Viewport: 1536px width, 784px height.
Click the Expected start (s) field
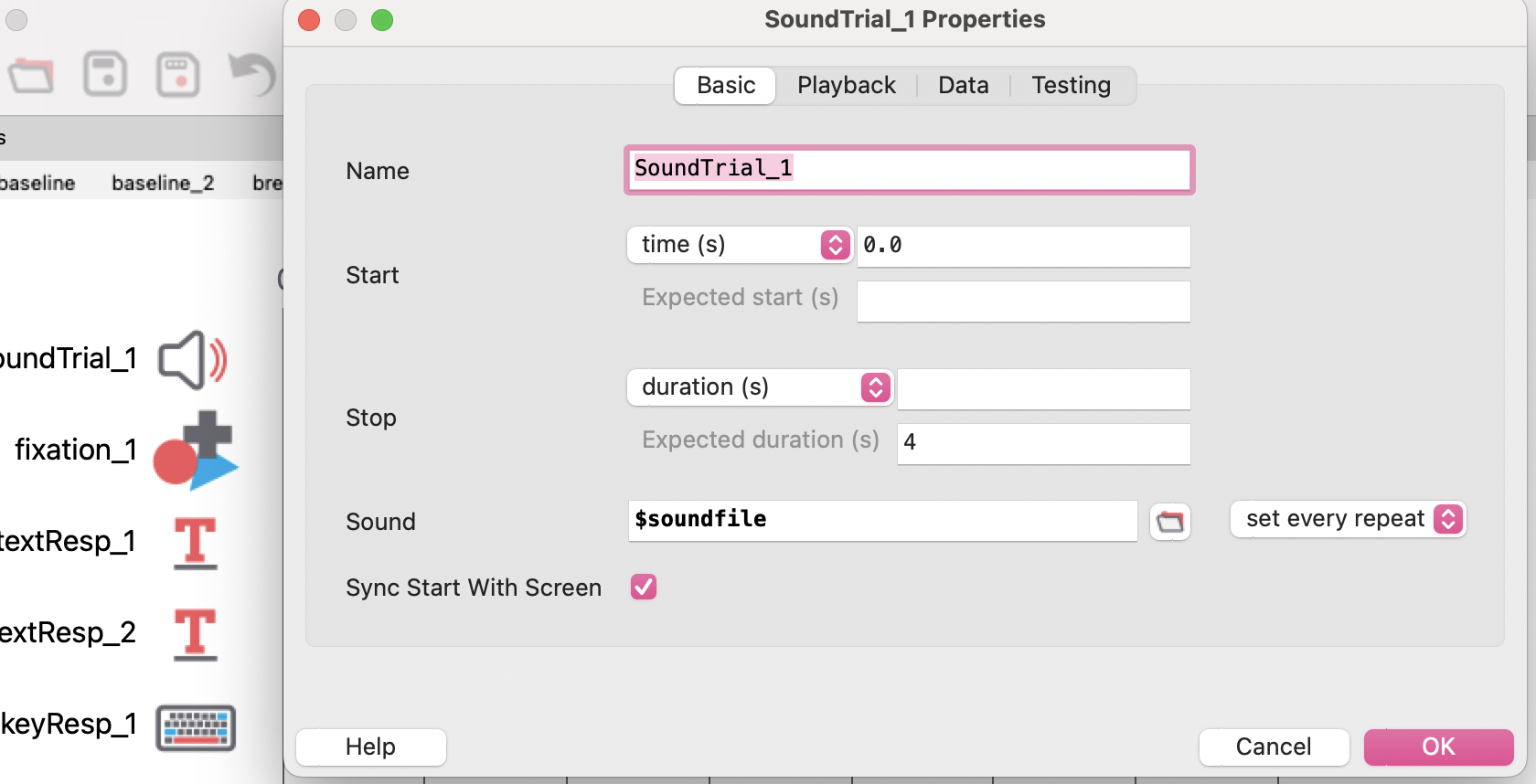(1024, 301)
